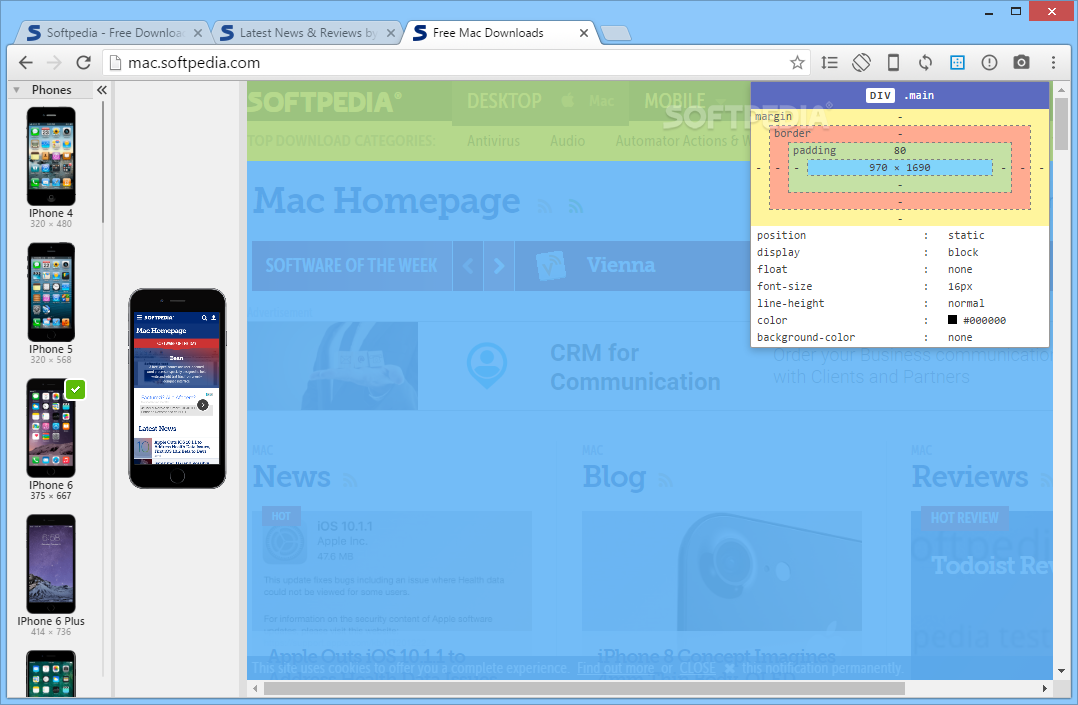Click the CRM for Communication ad
The image size is (1078, 705).
coord(650,367)
